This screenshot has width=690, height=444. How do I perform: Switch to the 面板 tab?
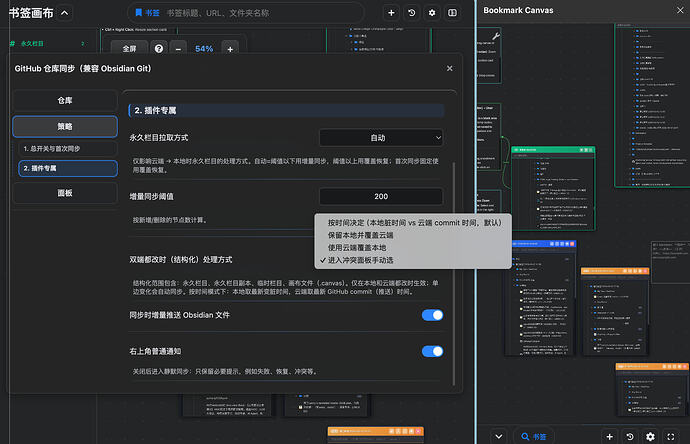pyautogui.click(x=65, y=193)
